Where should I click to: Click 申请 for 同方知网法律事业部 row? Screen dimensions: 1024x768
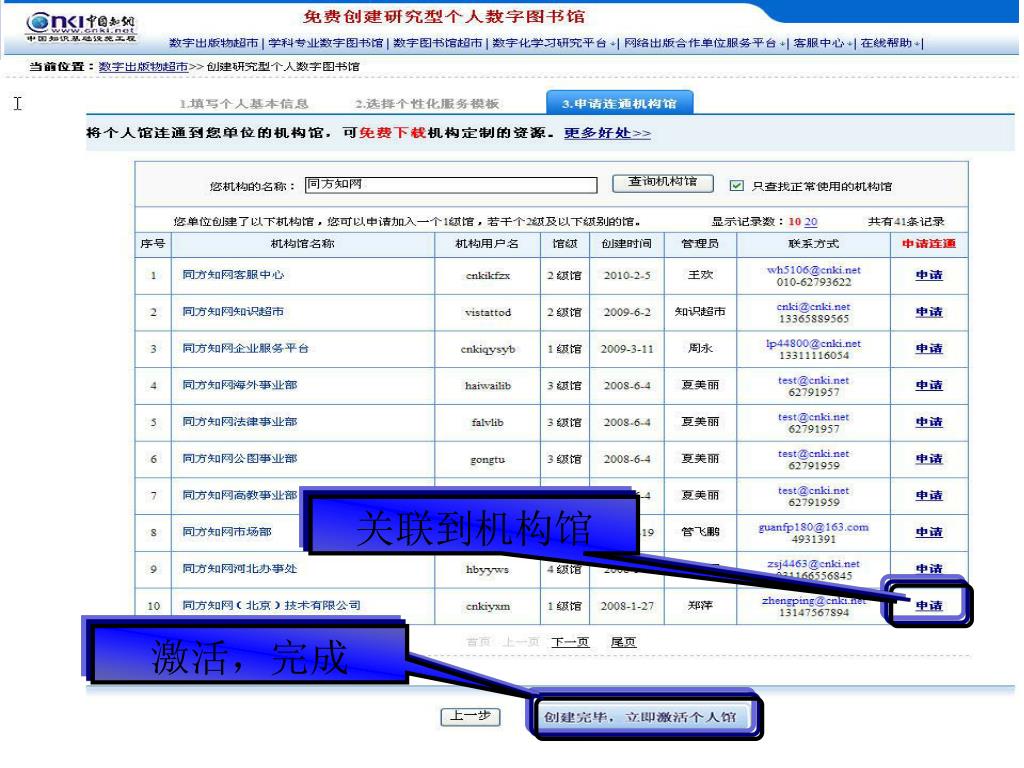click(929, 422)
